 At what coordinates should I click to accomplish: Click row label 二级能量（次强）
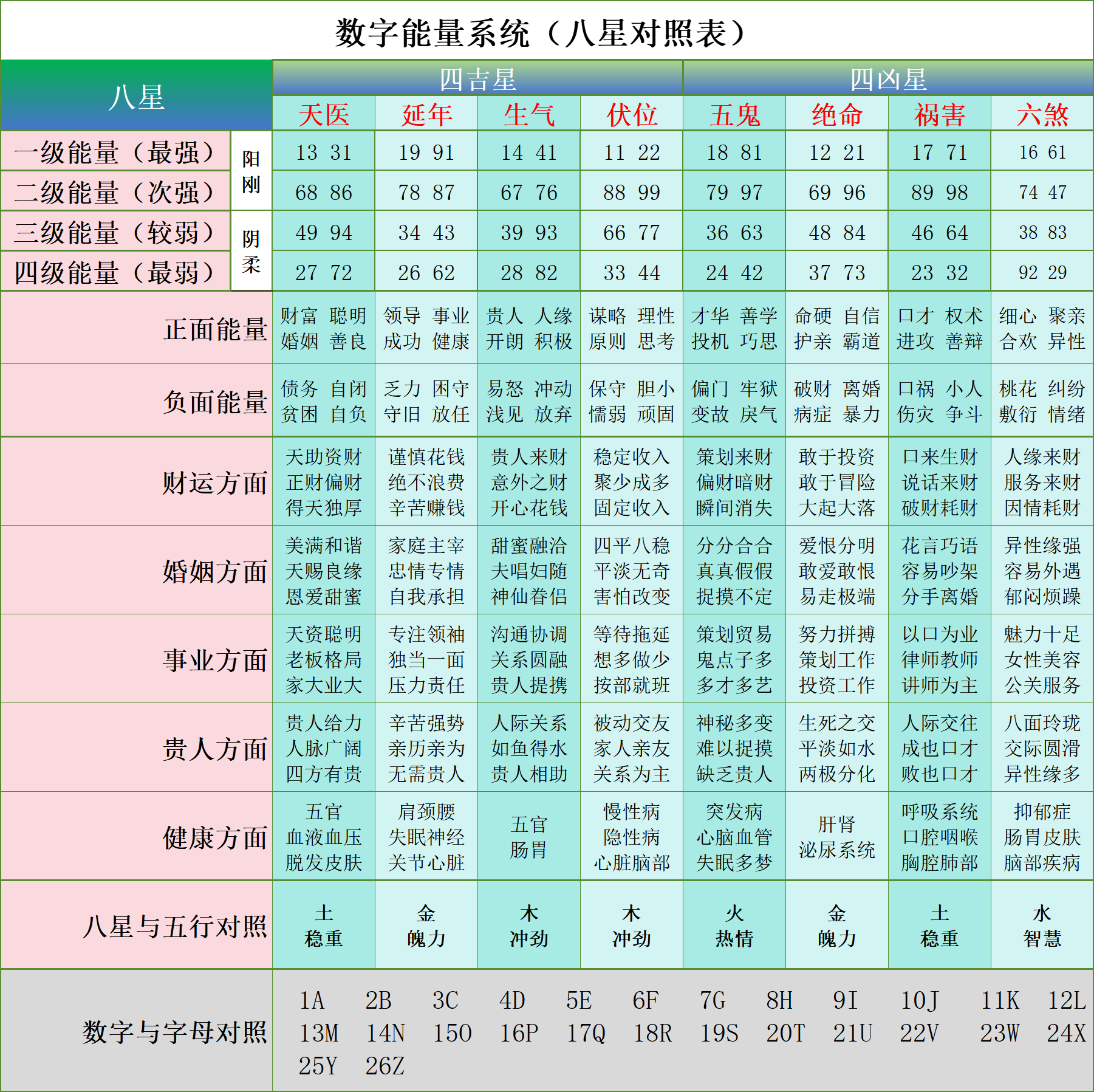point(115,191)
